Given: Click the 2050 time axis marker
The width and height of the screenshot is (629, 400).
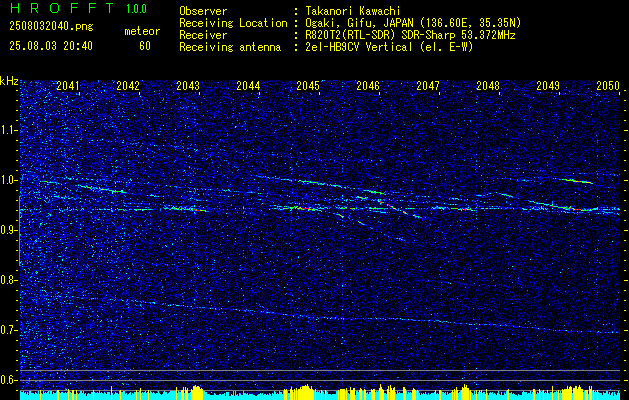Looking at the screenshot, I should (608, 86).
